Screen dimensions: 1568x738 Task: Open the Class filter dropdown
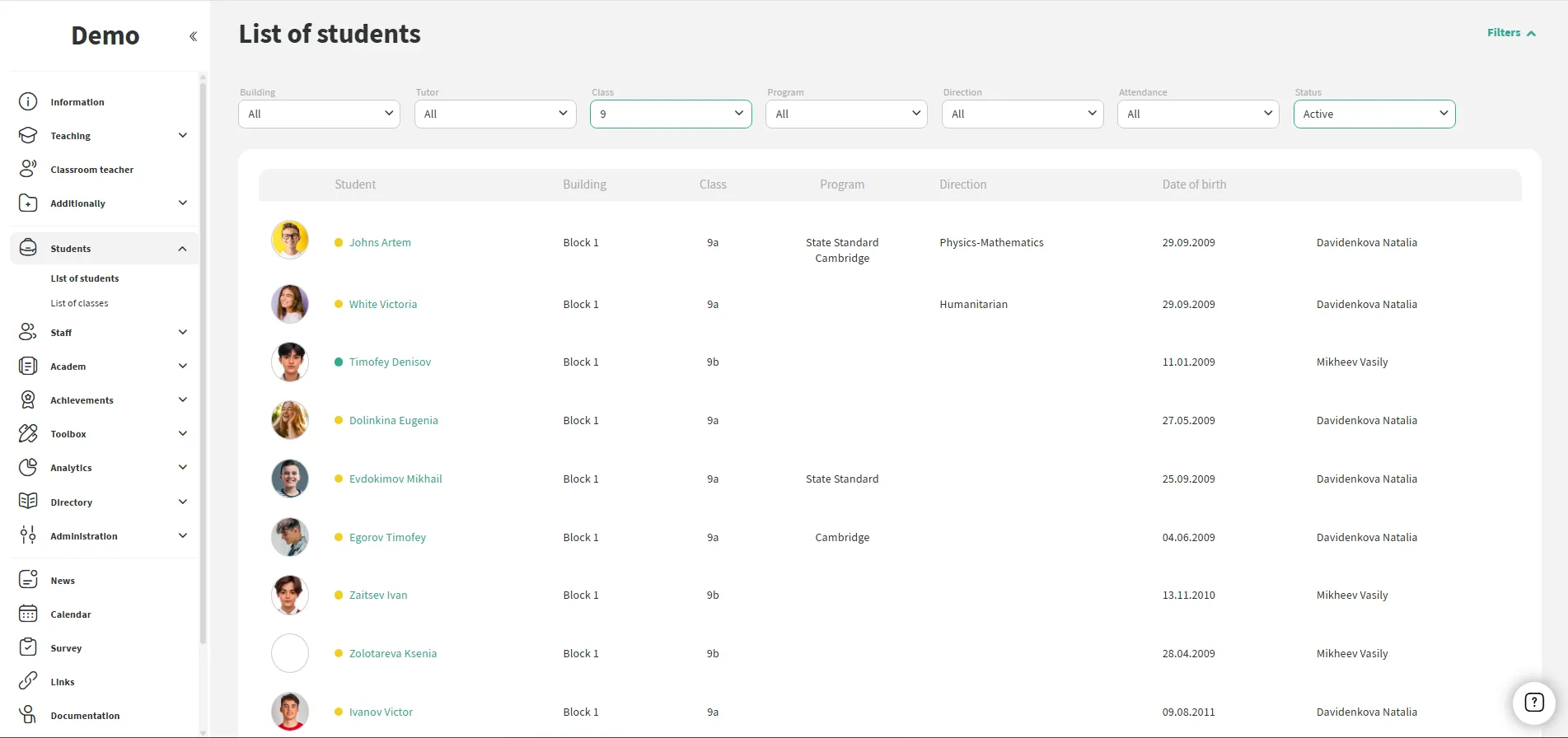click(x=670, y=114)
